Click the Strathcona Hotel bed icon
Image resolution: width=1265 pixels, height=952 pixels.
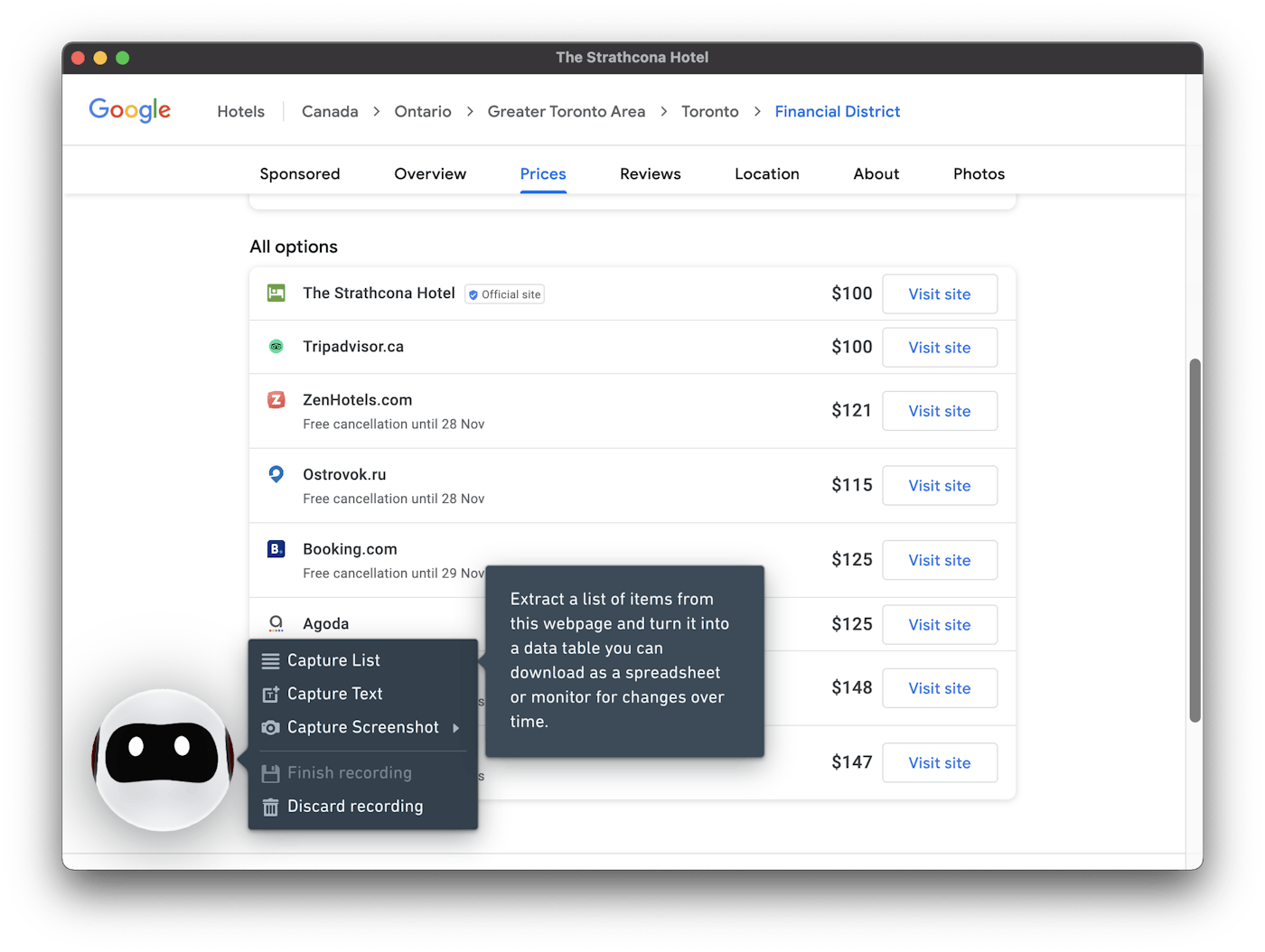tap(276, 293)
